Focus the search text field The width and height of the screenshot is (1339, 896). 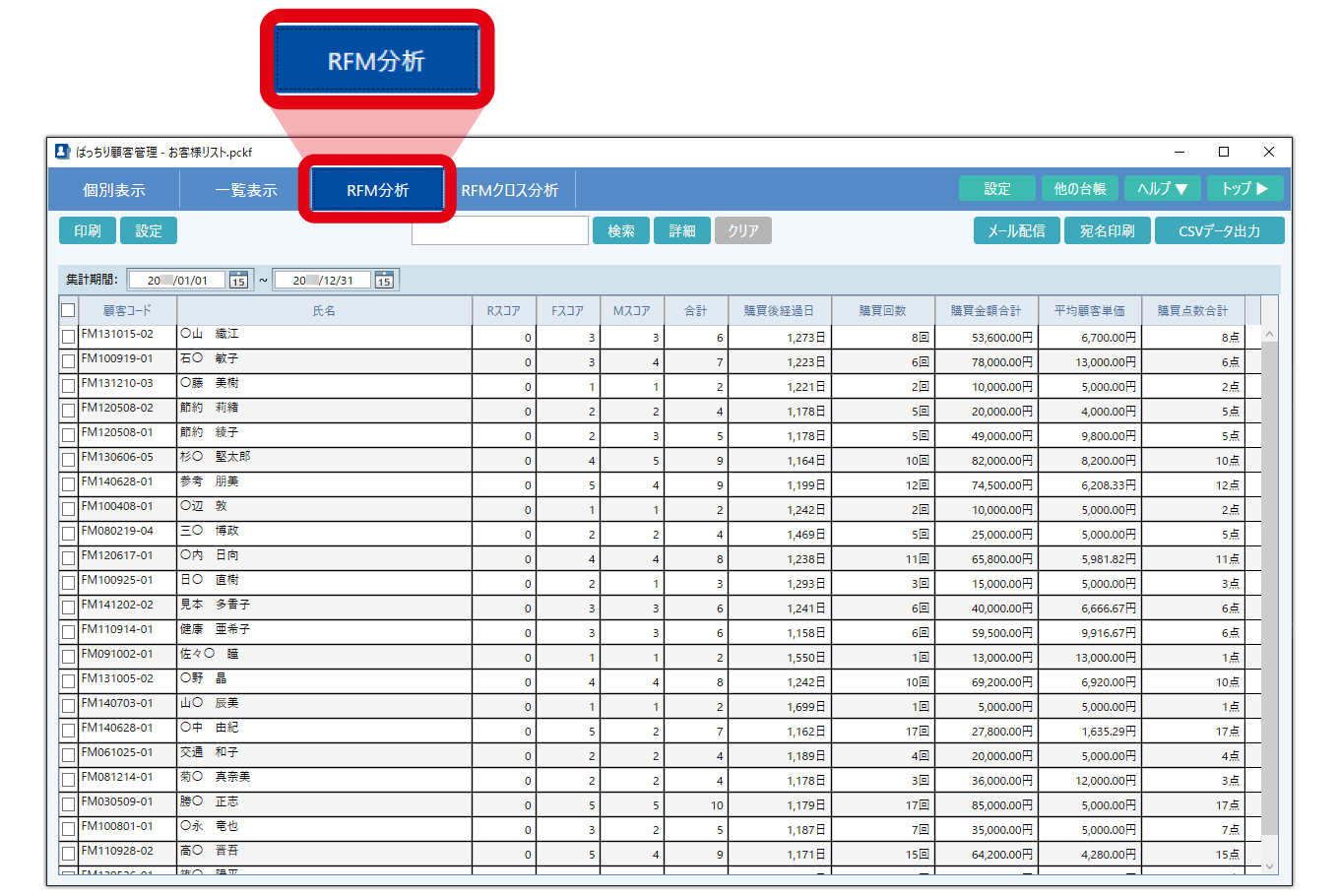500,230
